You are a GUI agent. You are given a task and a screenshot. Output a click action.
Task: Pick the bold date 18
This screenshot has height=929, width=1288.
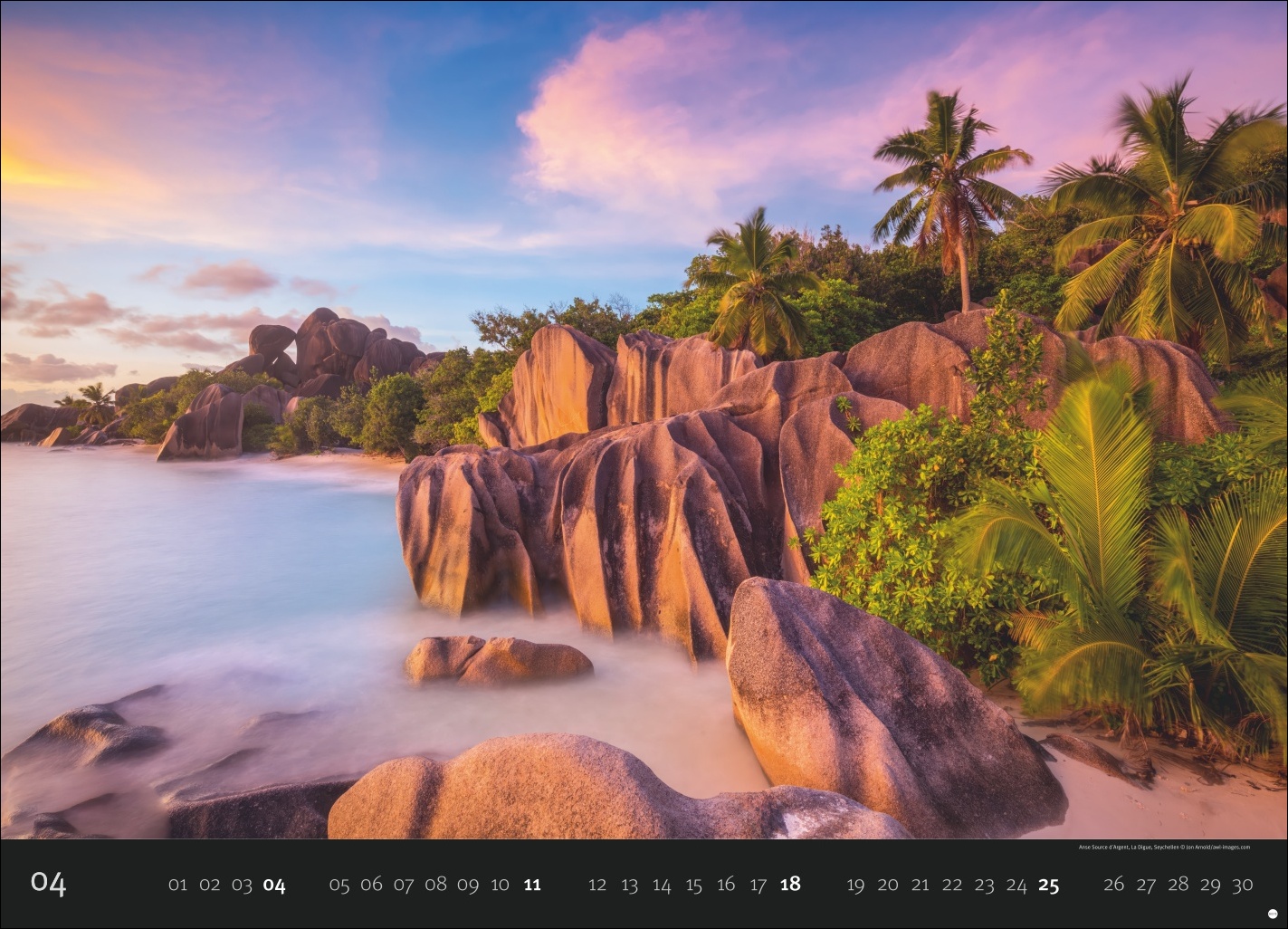790,885
